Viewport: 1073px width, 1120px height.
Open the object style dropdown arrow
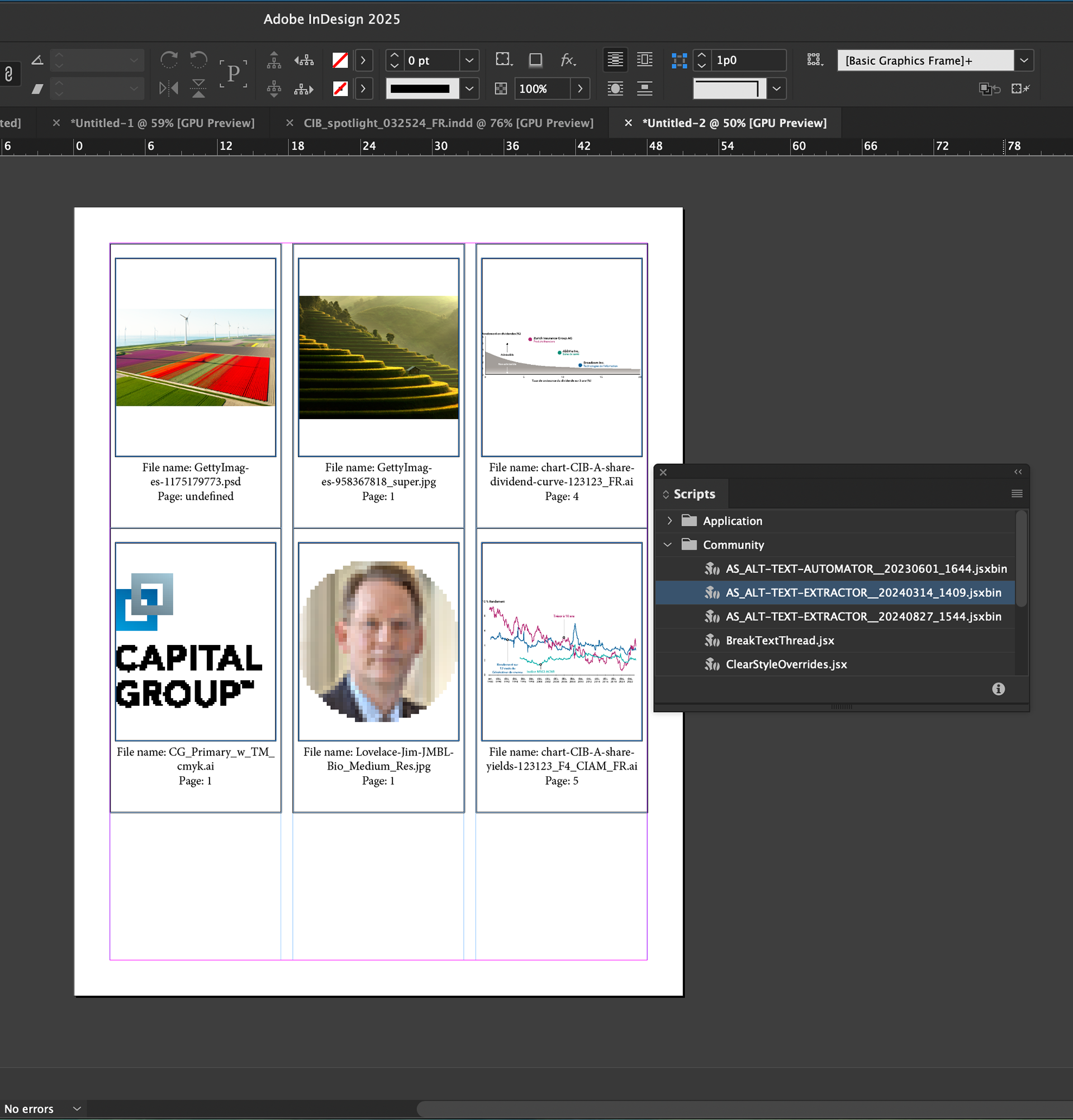(1024, 60)
